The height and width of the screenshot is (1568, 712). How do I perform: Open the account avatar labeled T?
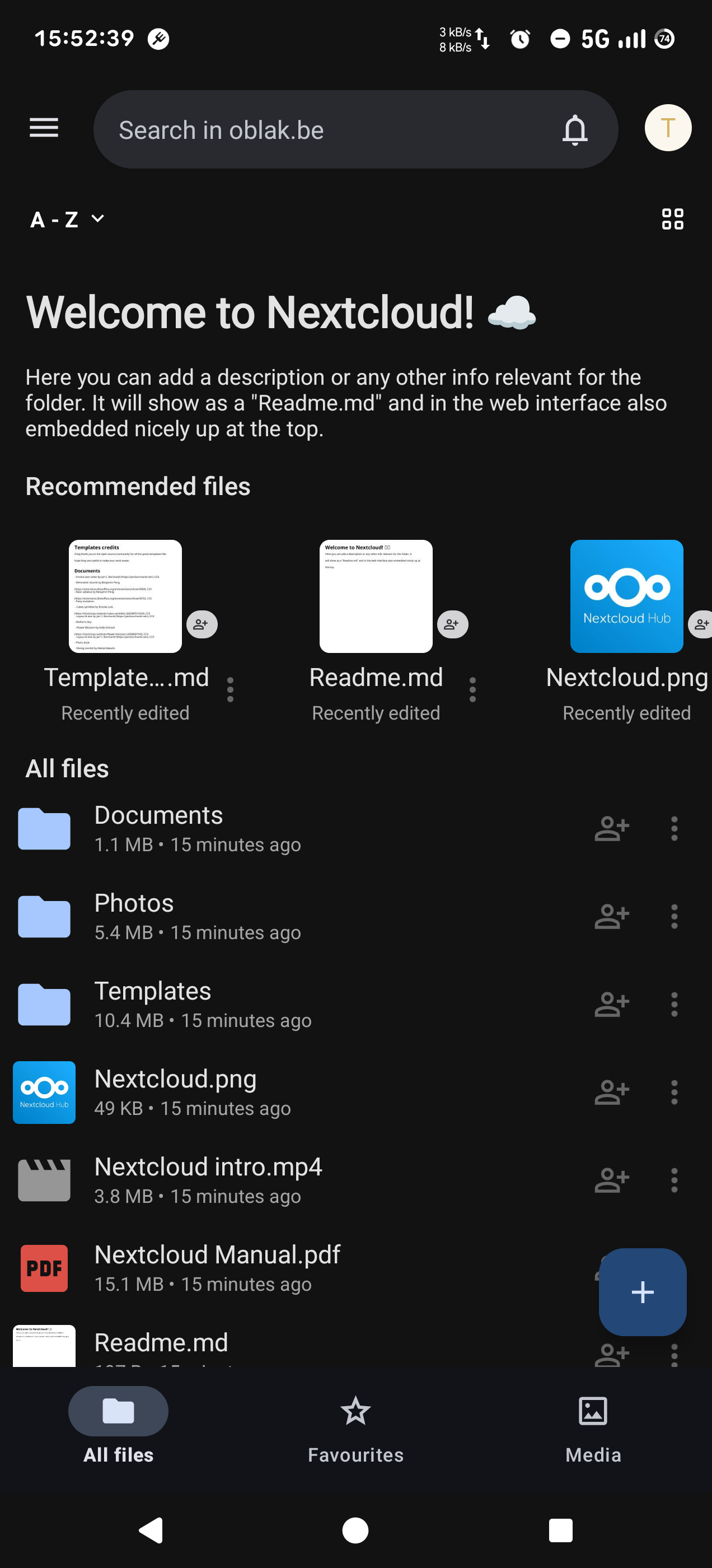click(x=668, y=128)
